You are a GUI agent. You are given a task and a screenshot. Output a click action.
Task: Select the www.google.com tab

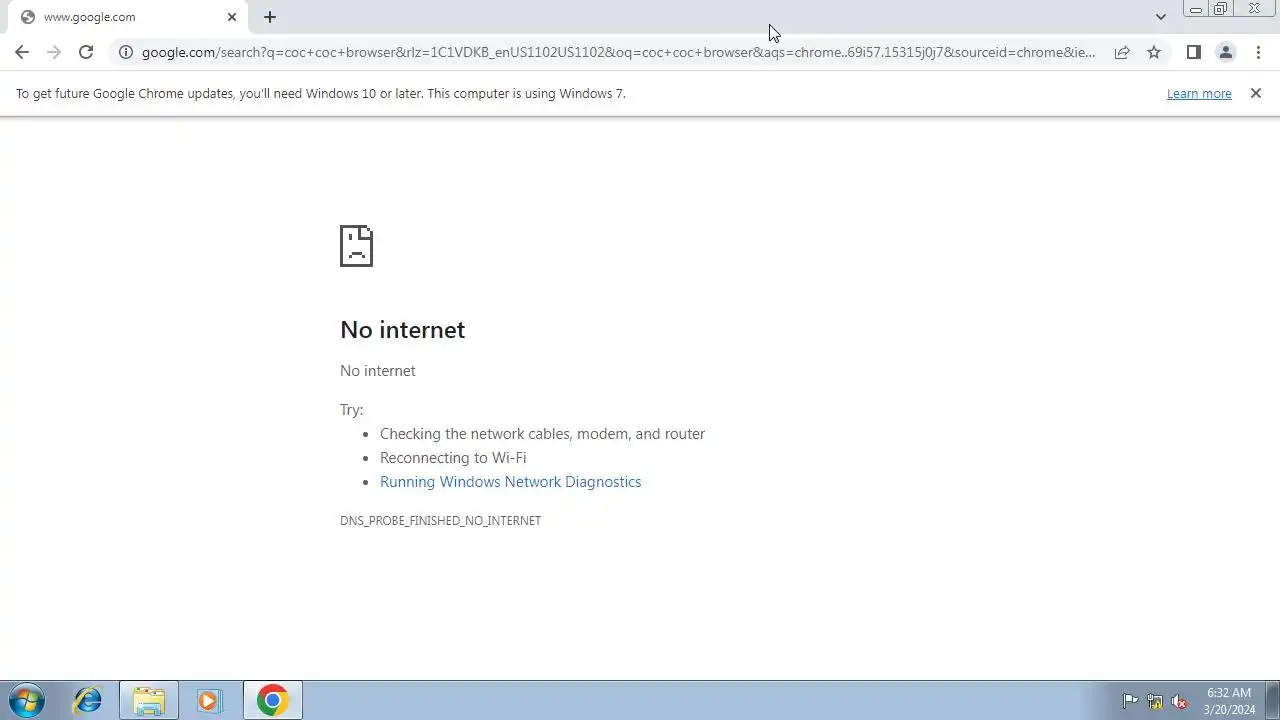[127, 17]
